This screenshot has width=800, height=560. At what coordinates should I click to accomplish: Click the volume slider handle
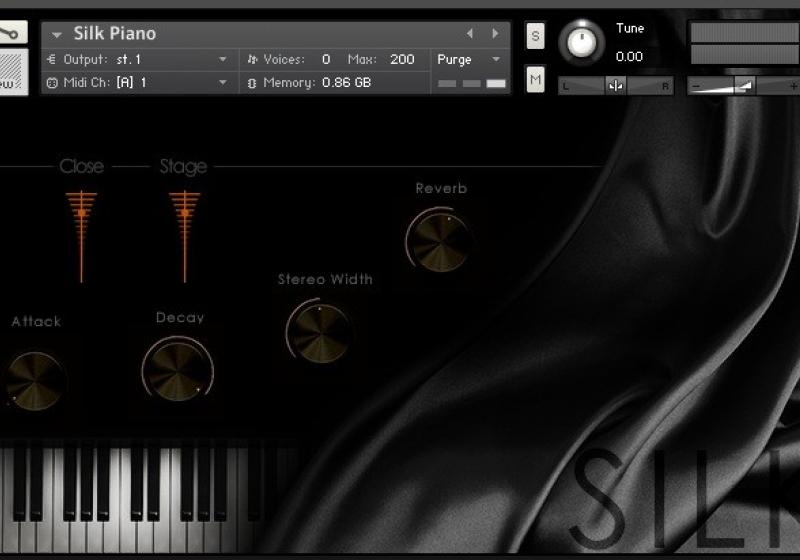(745, 86)
